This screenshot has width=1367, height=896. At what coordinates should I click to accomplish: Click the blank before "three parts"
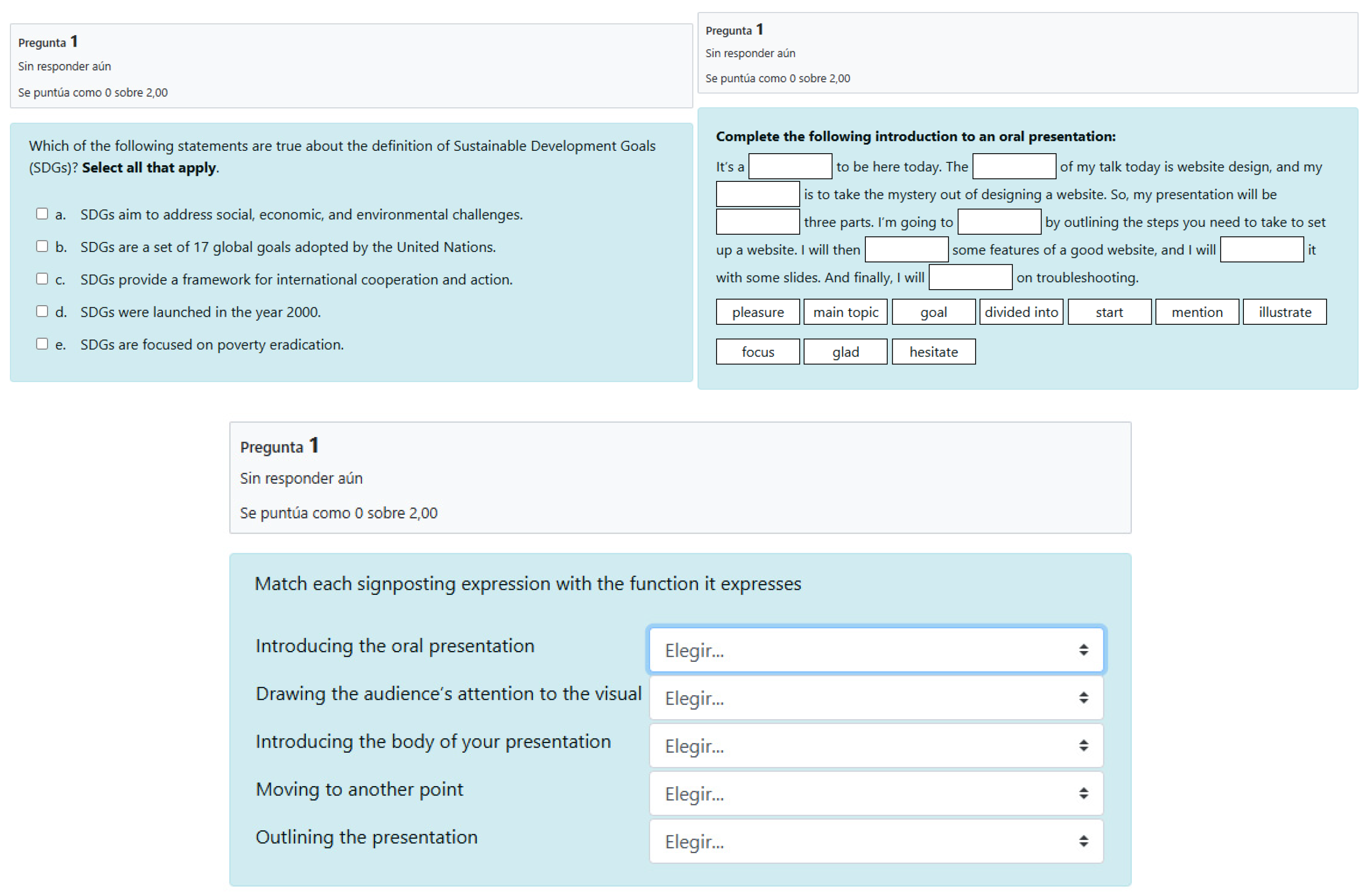[x=757, y=222]
